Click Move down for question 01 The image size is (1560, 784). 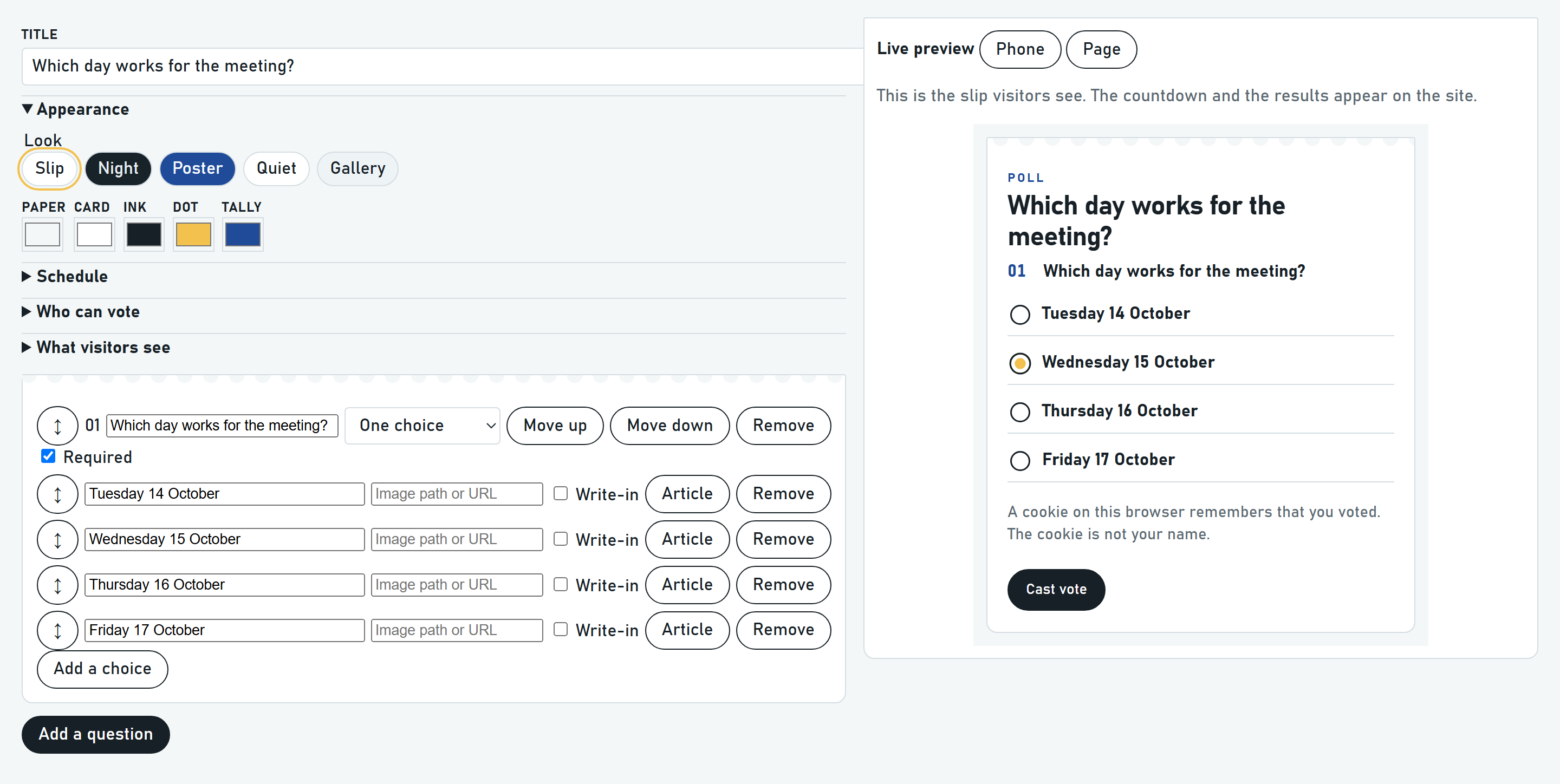(670, 426)
